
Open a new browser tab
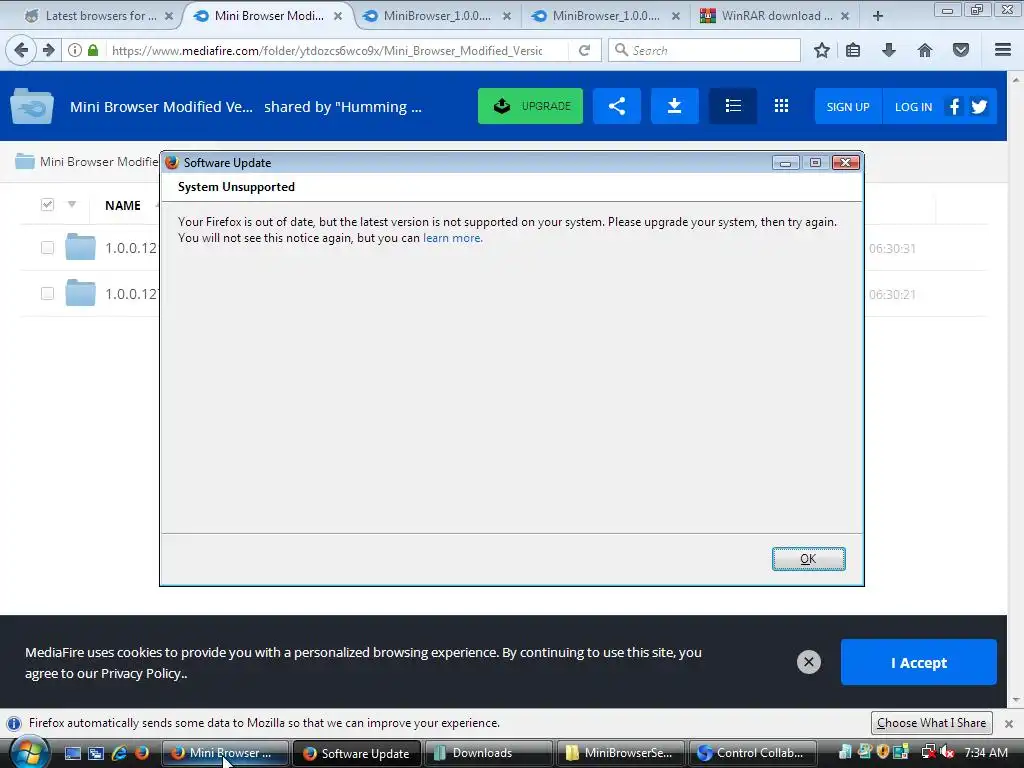(878, 16)
